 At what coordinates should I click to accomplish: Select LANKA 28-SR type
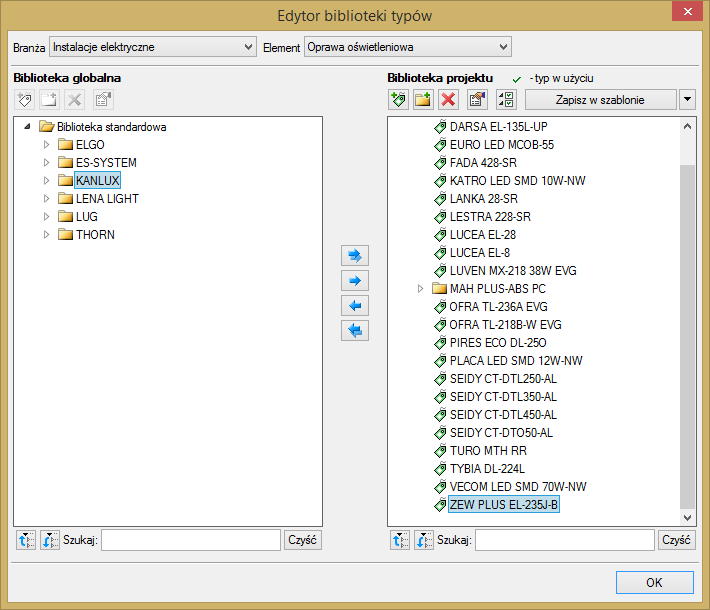click(484, 198)
